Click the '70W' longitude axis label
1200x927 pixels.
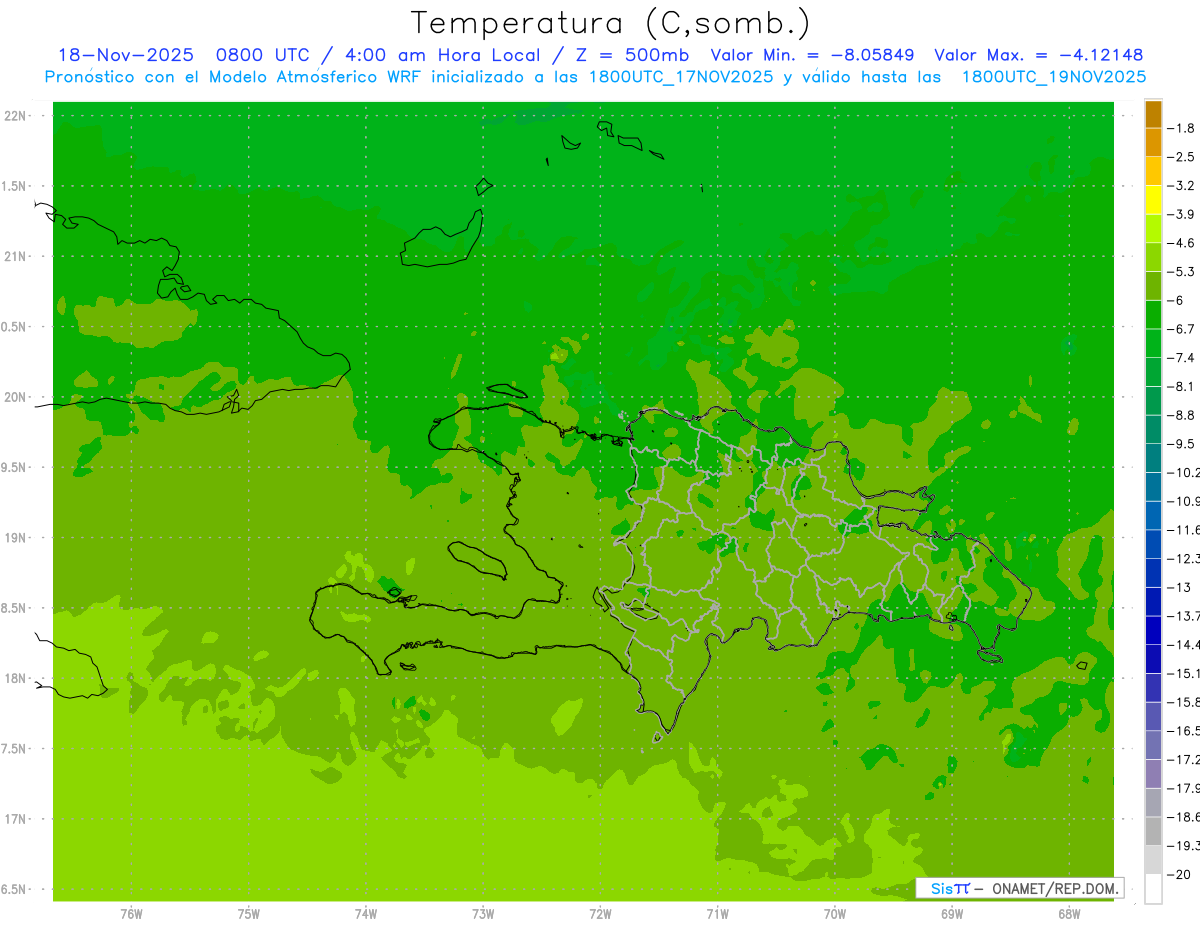(835, 913)
